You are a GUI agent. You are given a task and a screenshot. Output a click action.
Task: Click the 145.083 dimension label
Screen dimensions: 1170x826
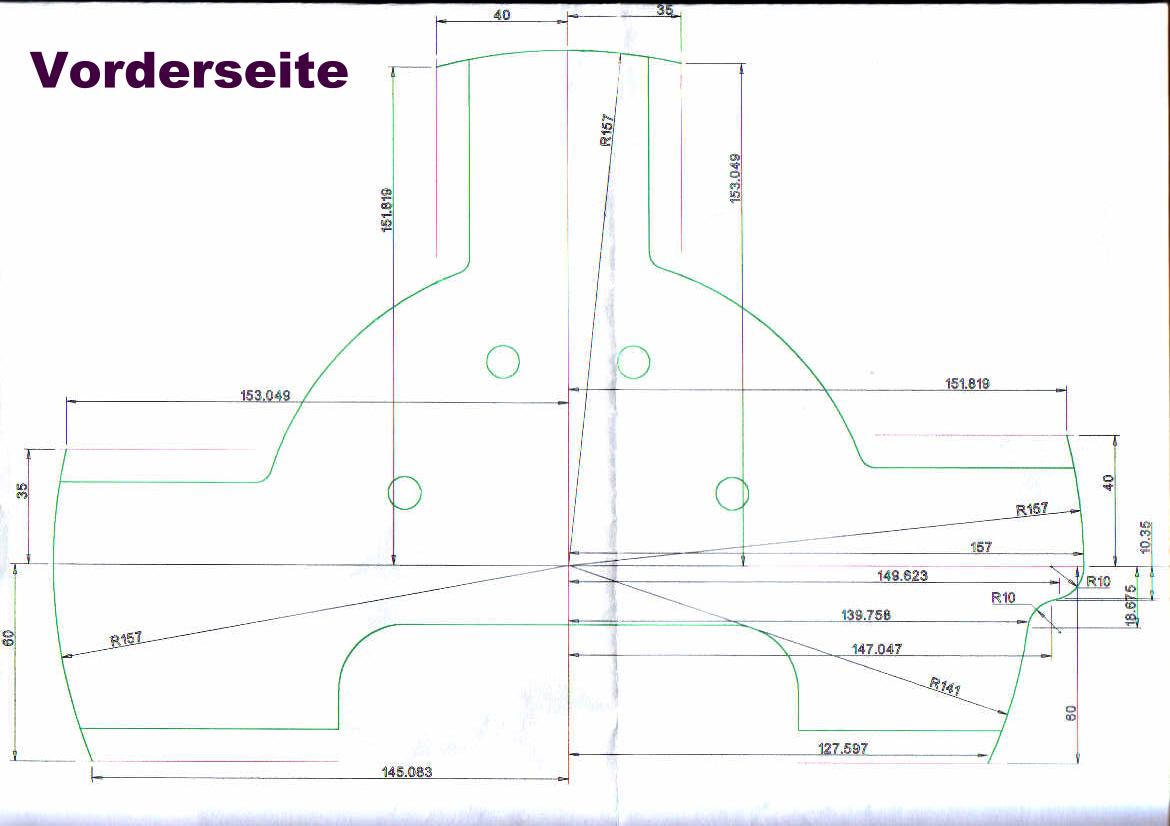407,771
